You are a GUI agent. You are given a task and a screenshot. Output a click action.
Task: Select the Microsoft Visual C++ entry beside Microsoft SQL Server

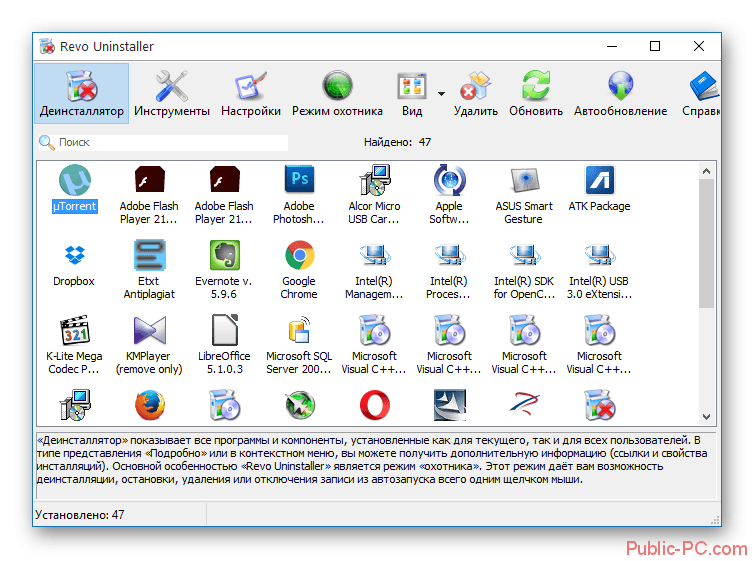pyautogui.click(x=374, y=345)
